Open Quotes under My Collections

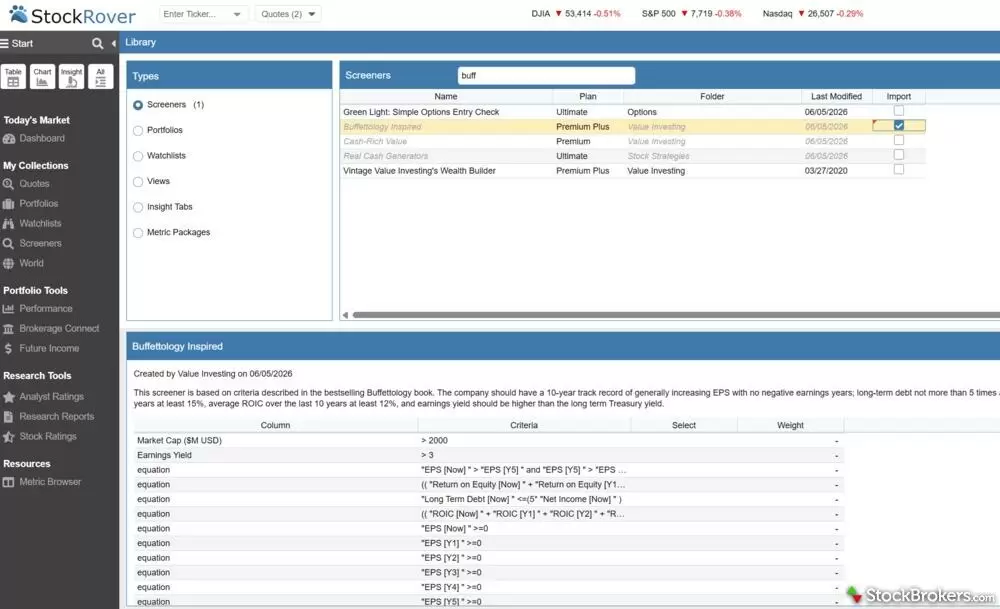tap(34, 184)
